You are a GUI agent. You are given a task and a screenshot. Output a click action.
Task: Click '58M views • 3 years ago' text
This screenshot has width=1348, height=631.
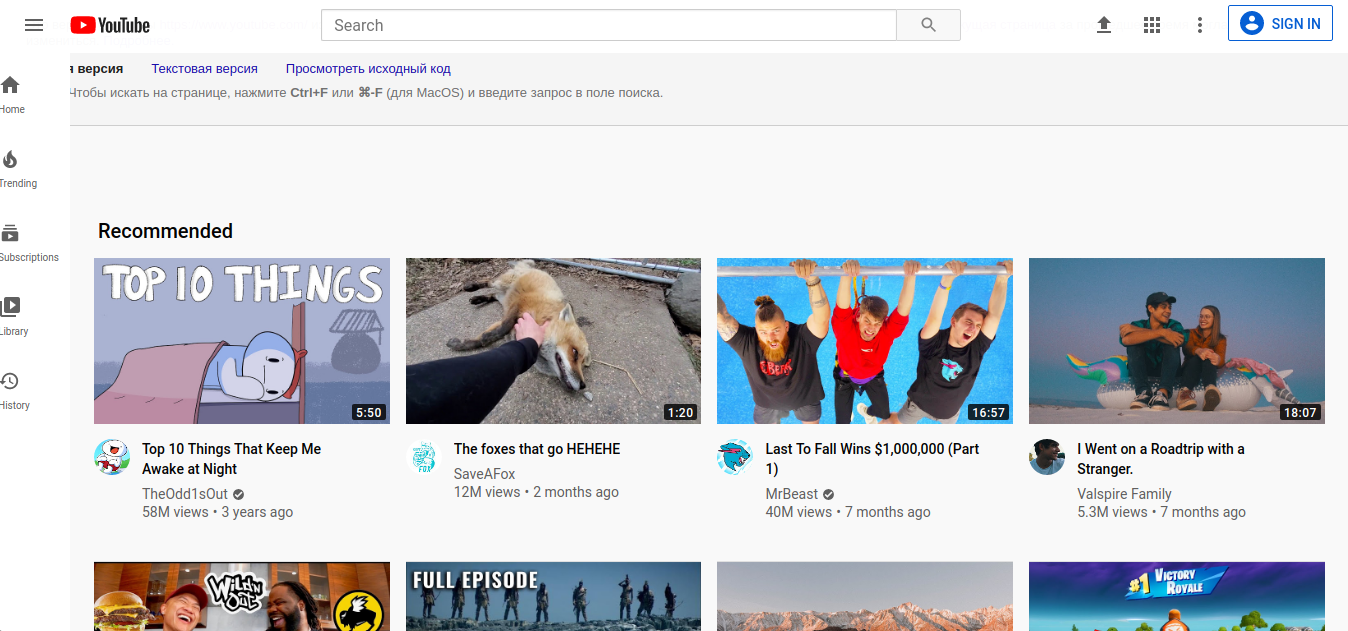(x=218, y=512)
